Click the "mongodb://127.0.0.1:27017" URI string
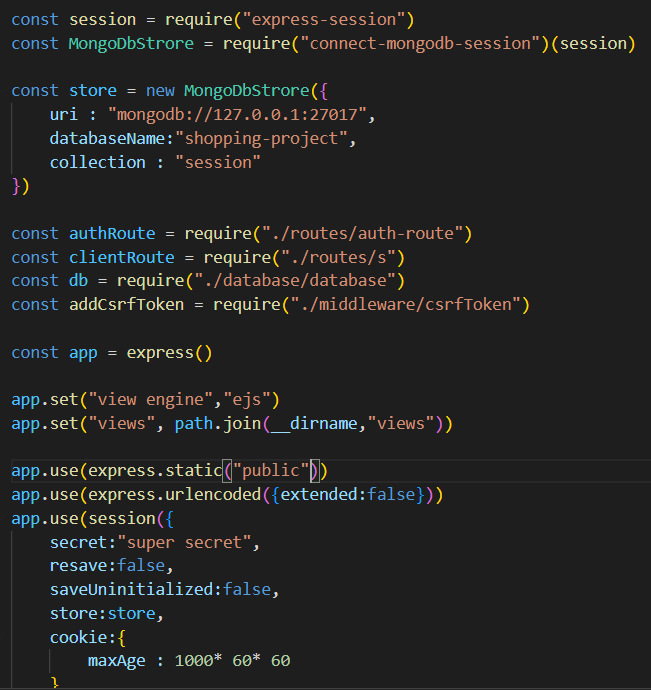This screenshot has height=690, width=651. (237, 115)
